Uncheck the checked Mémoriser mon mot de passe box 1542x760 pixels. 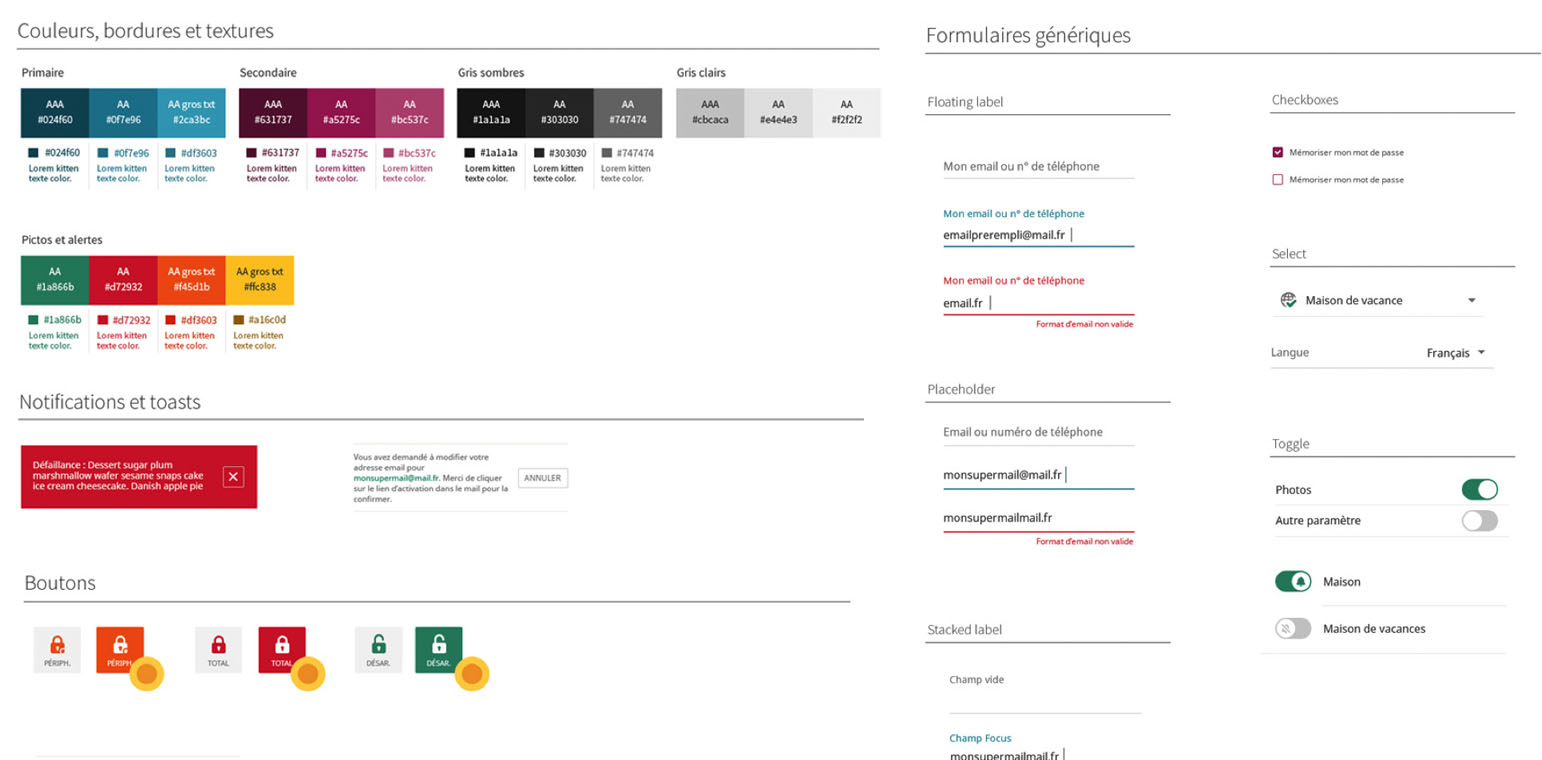1278,152
